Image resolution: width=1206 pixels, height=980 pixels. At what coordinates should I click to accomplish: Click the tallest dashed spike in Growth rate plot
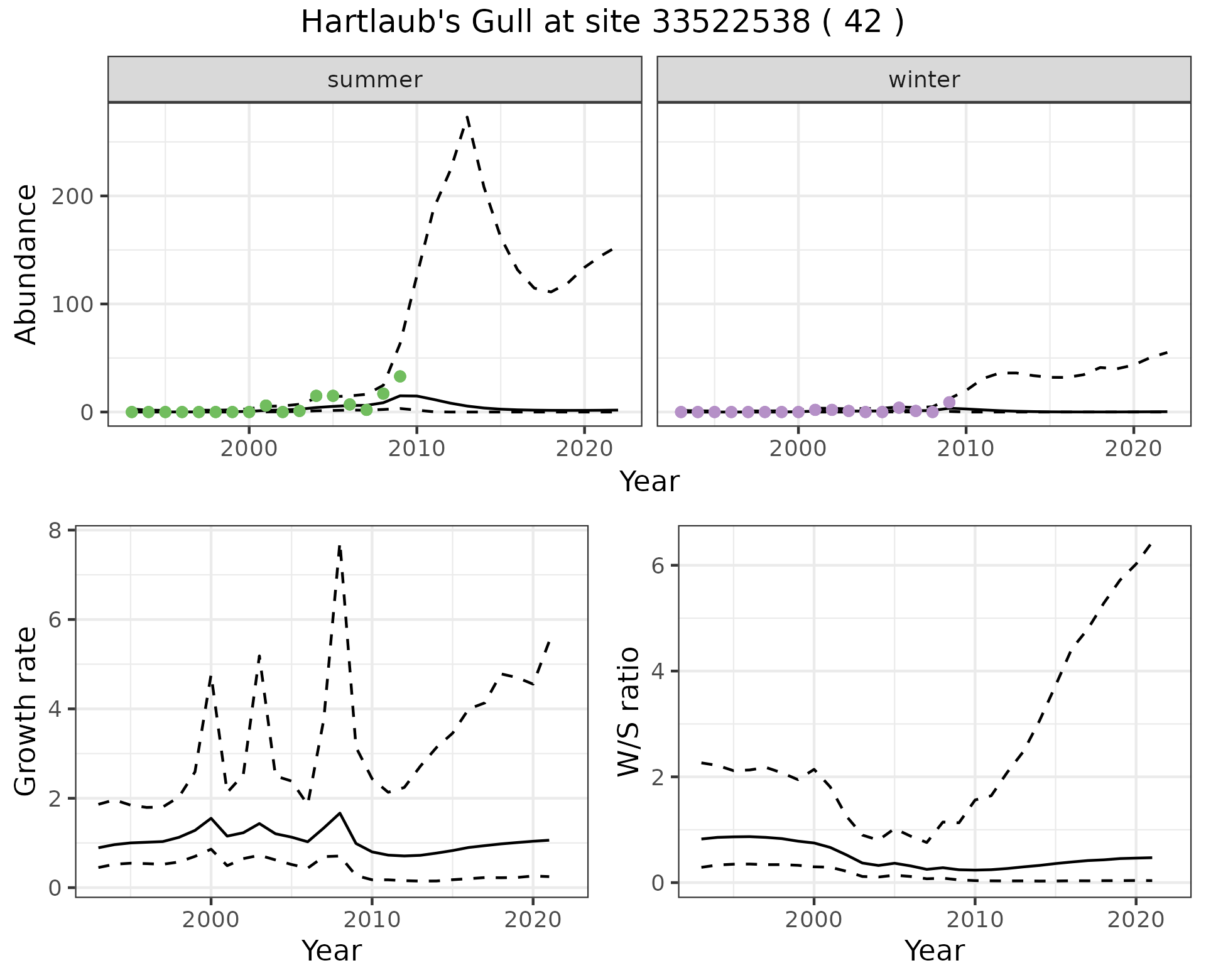point(339,547)
